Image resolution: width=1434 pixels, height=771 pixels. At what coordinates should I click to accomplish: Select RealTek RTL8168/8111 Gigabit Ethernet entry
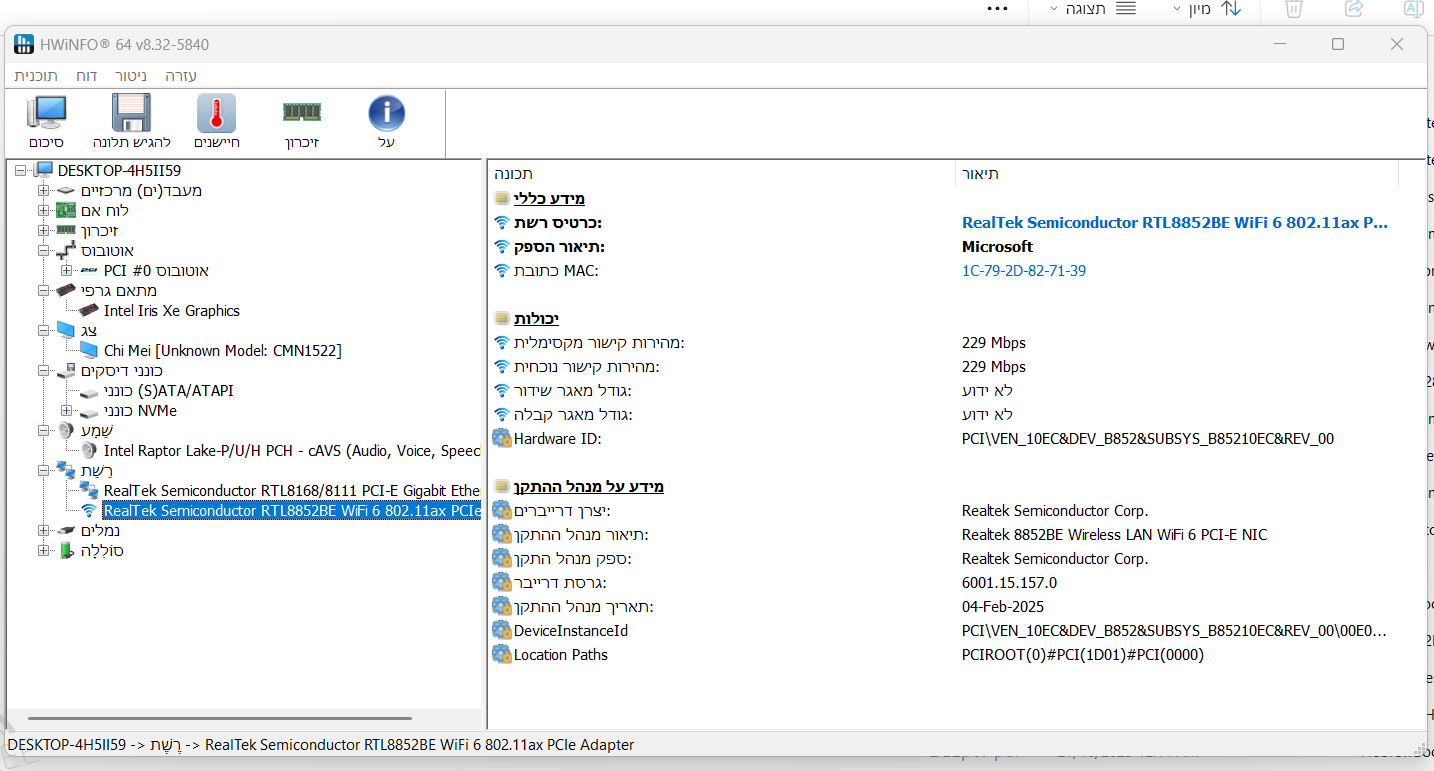(291, 491)
